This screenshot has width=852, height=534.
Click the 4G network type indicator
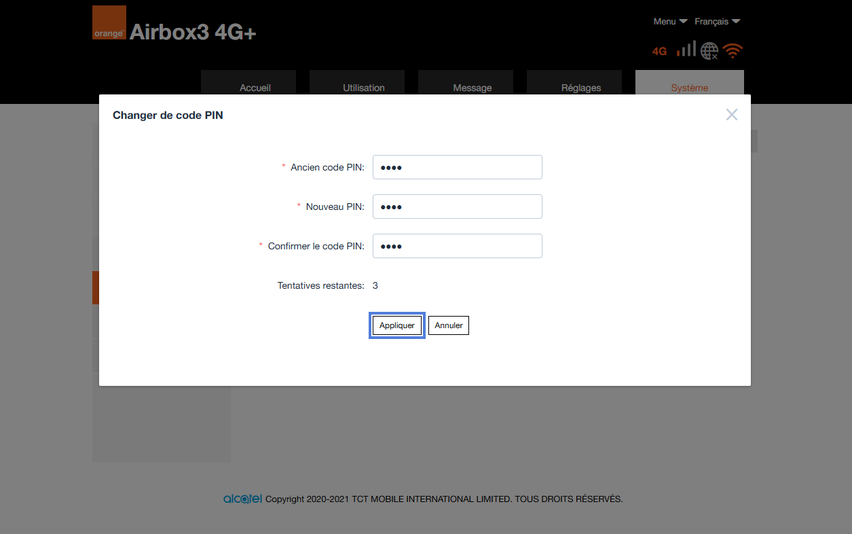659,51
